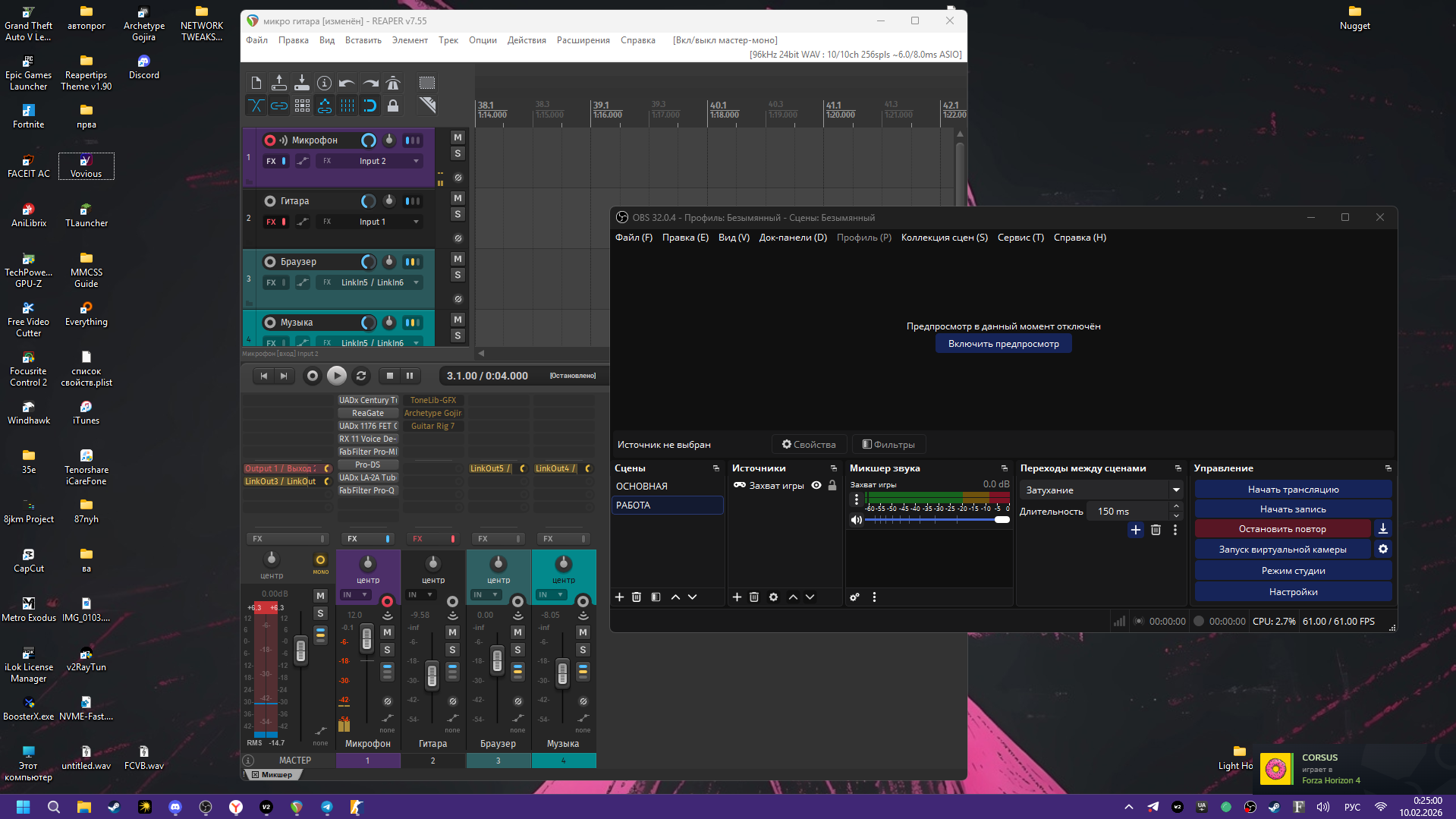
Task: Save replay with download icon in OBS
Action: 1383,528
